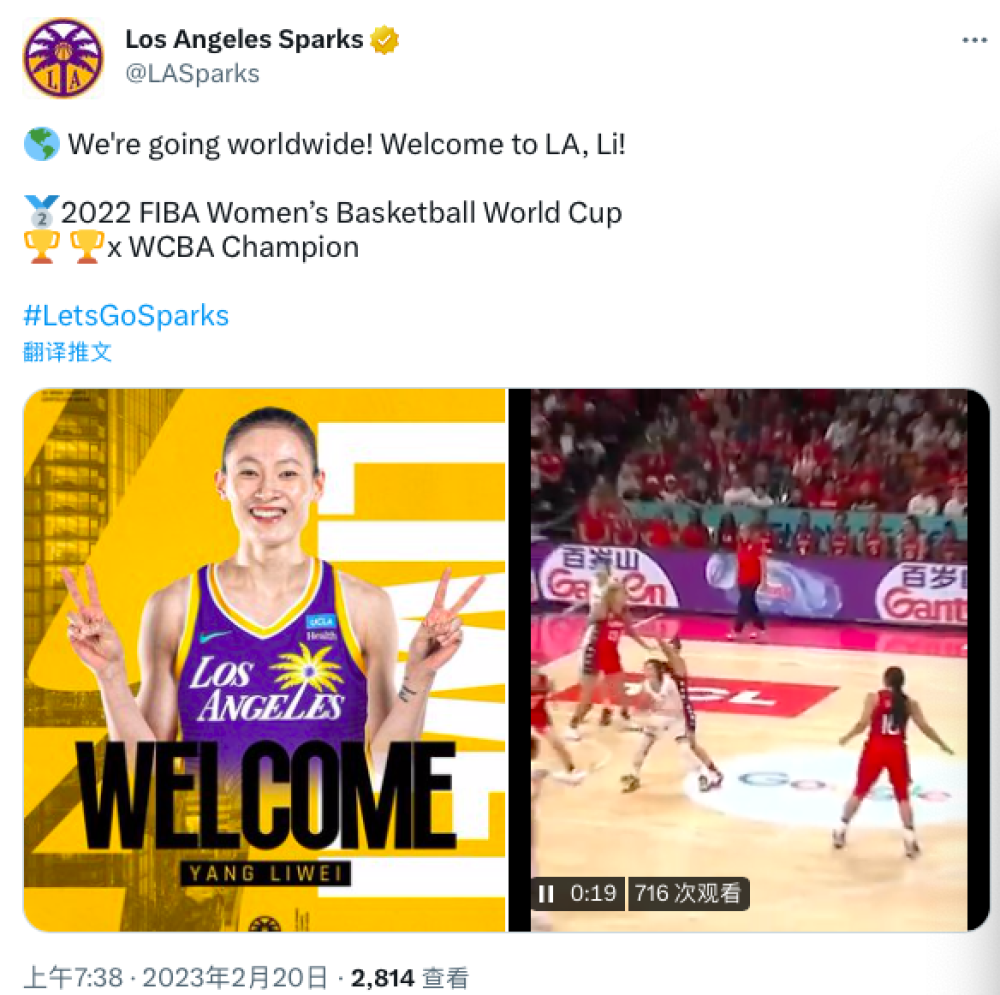This screenshot has height=995, width=1000.
Task: Open the 2,814 查看 view analytics
Action: pyautogui.click(x=409, y=977)
